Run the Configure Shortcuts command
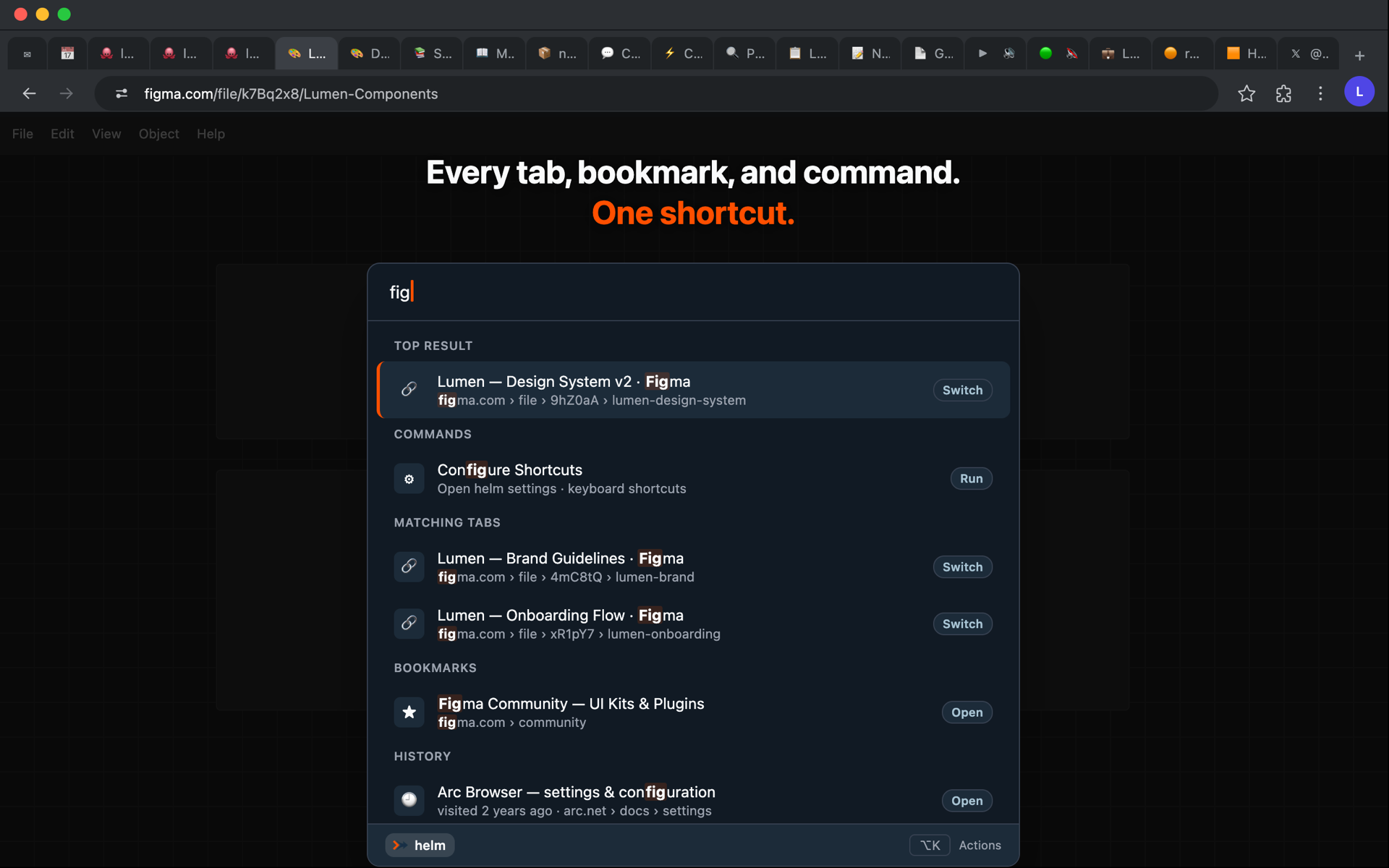Screen dimensions: 1389x868 click(971, 479)
